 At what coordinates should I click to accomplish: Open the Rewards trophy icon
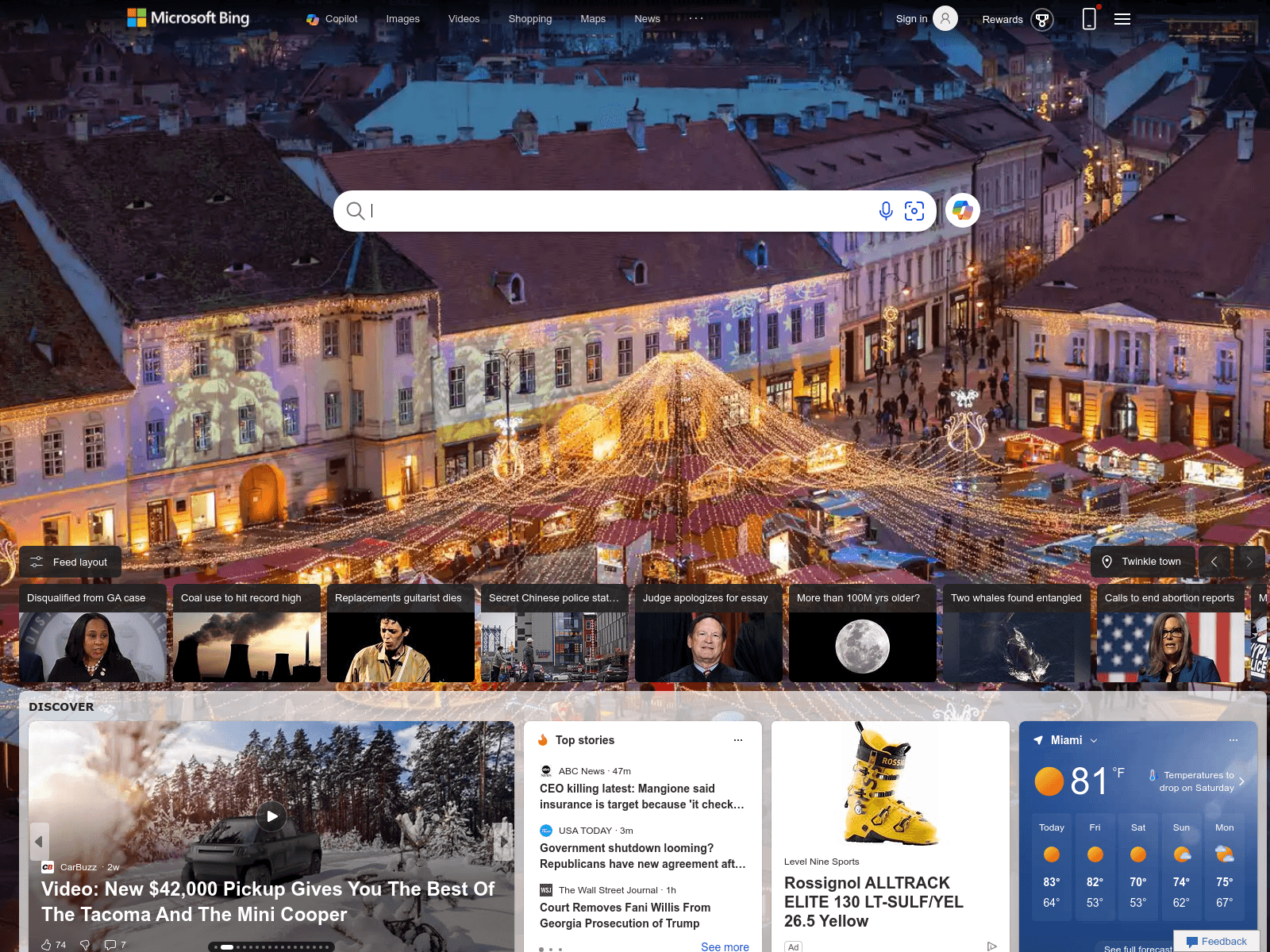click(x=1042, y=19)
